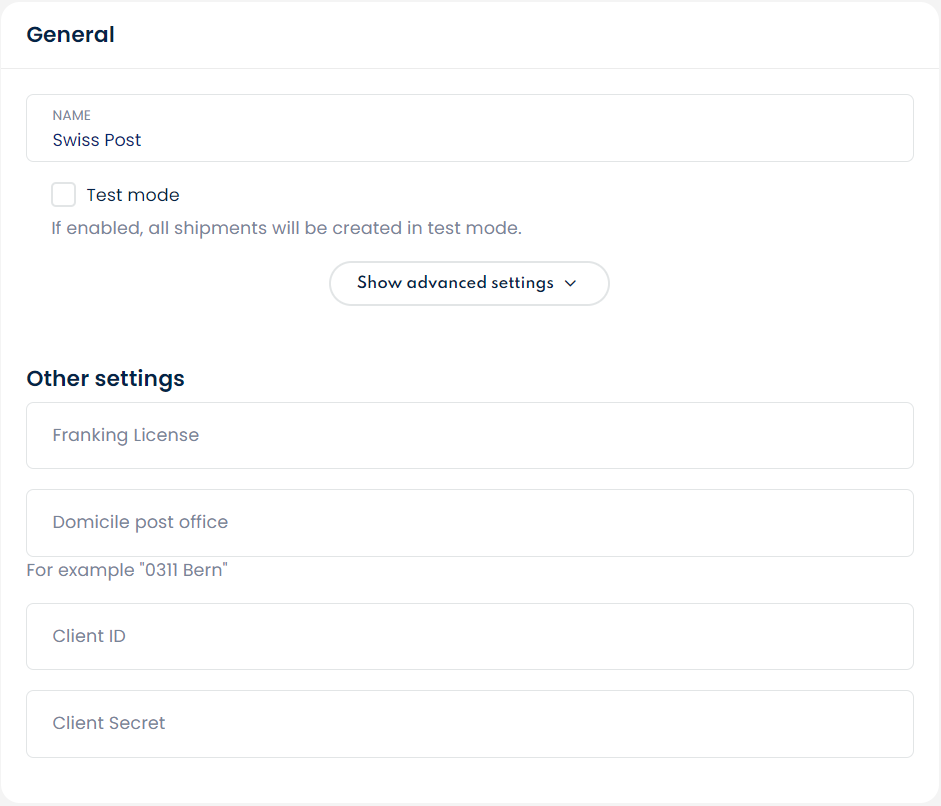Focus the Franking License field
The height and width of the screenshot is (806, 941).
pos(470,436)
